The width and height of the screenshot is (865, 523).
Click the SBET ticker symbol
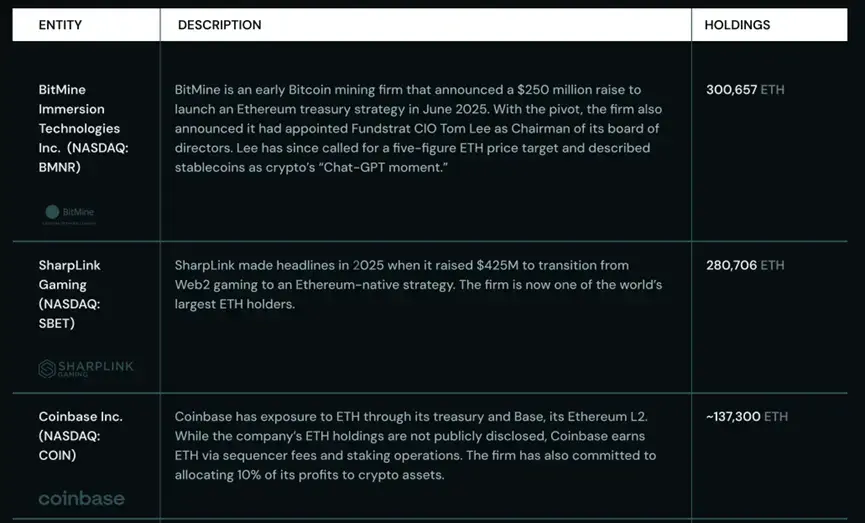56,323
